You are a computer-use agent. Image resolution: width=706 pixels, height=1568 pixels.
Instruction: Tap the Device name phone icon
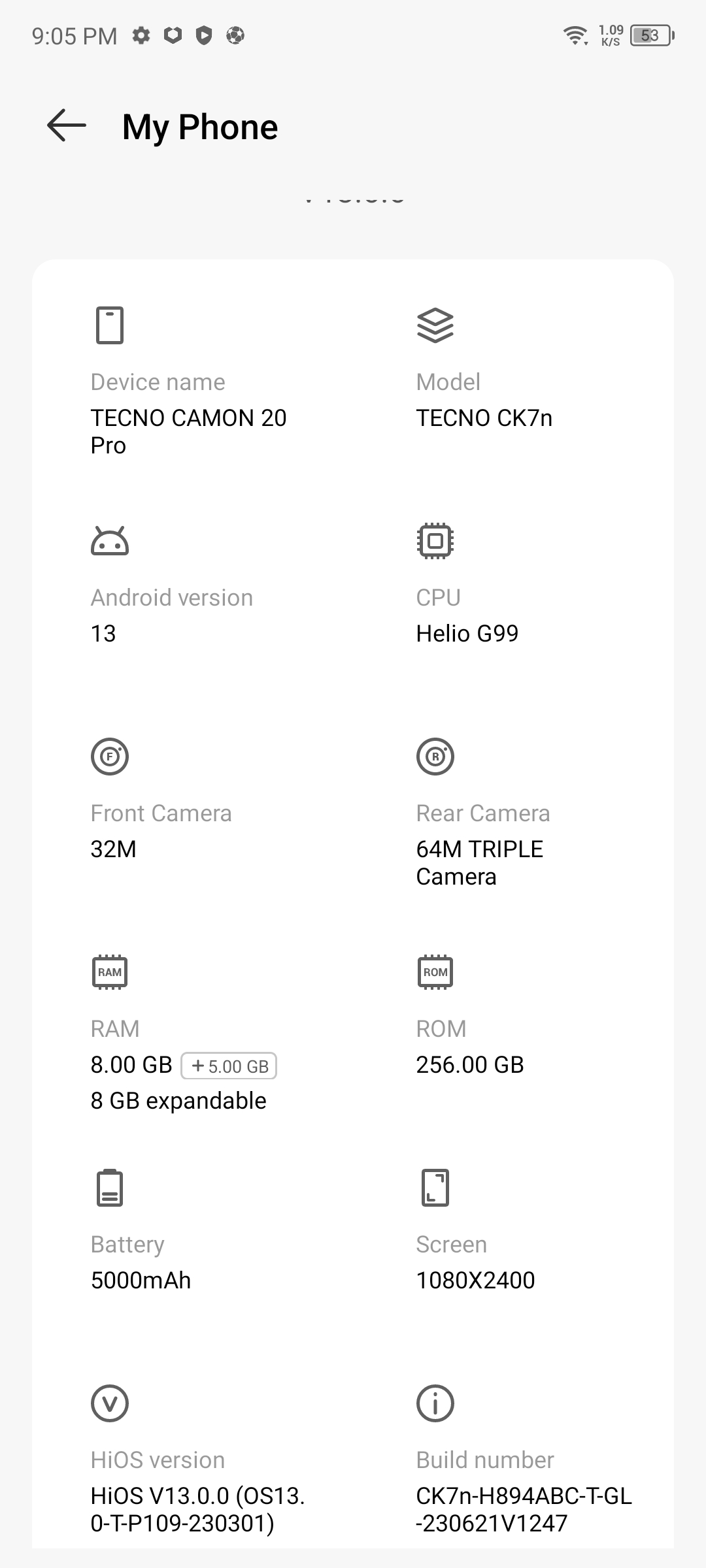110,325
